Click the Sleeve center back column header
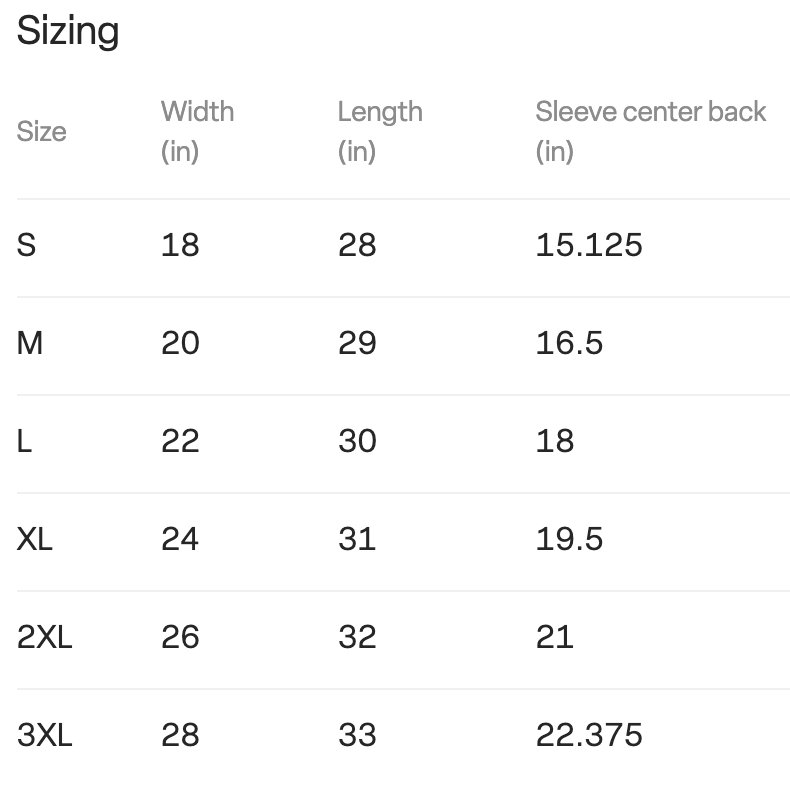The height and width of the screenshot is (786, 790). click(x=650, y=132)
